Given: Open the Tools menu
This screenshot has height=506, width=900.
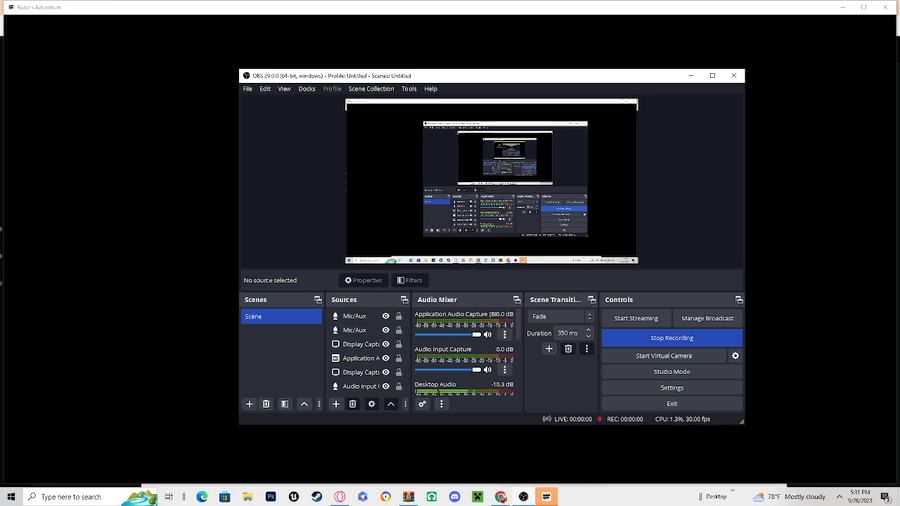Looking at the screenshot, I should (x=409, y=89).
